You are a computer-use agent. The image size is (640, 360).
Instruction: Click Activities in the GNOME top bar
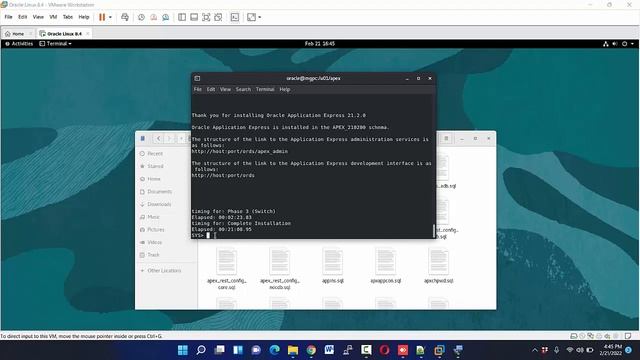pyautogui.click(x=19, y=44)
